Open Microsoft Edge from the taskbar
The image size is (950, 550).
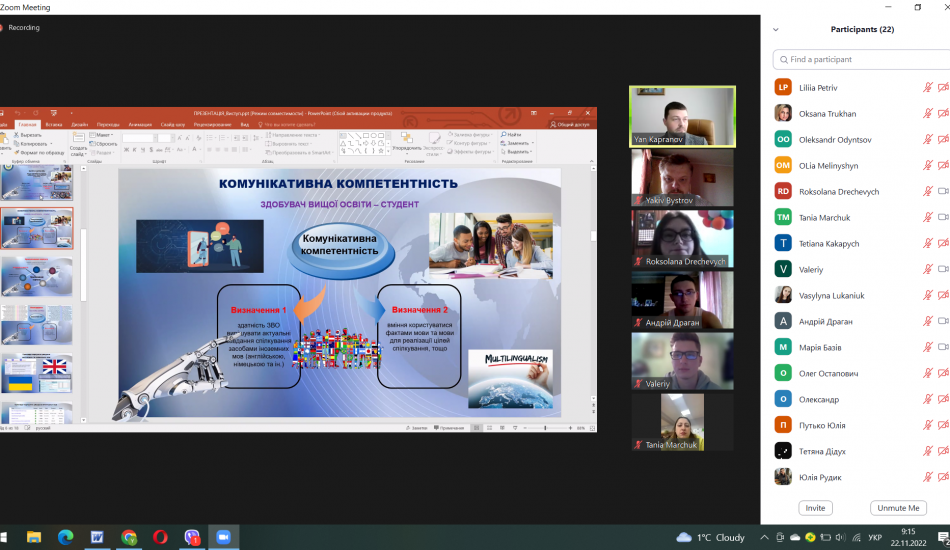65,537
